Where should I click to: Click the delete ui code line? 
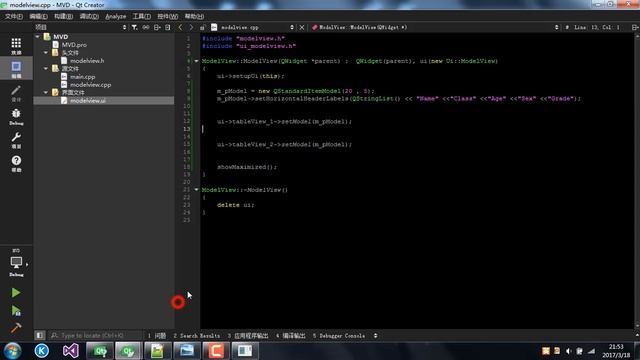point(235,205)
